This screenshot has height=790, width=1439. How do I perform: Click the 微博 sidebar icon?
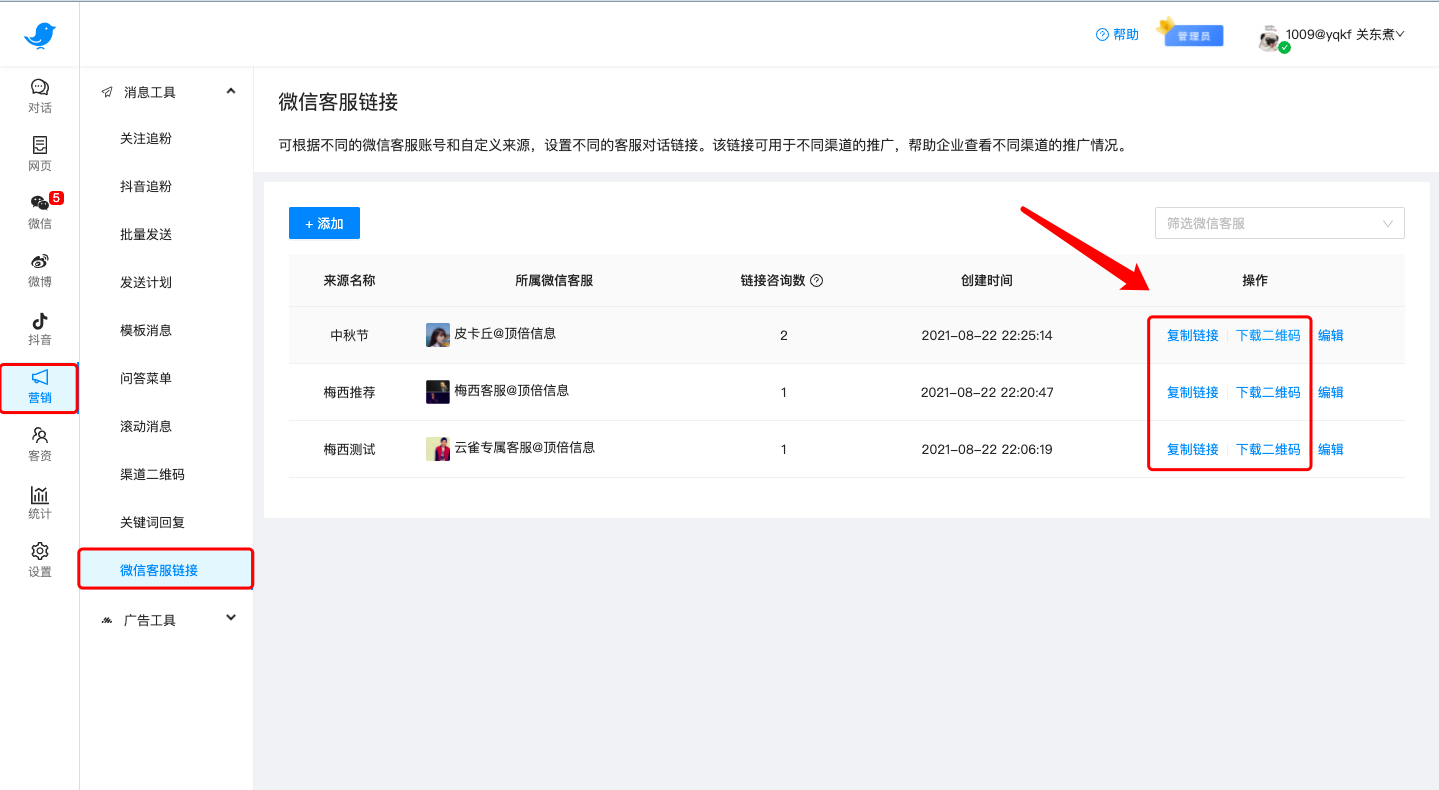pos(40,270)
